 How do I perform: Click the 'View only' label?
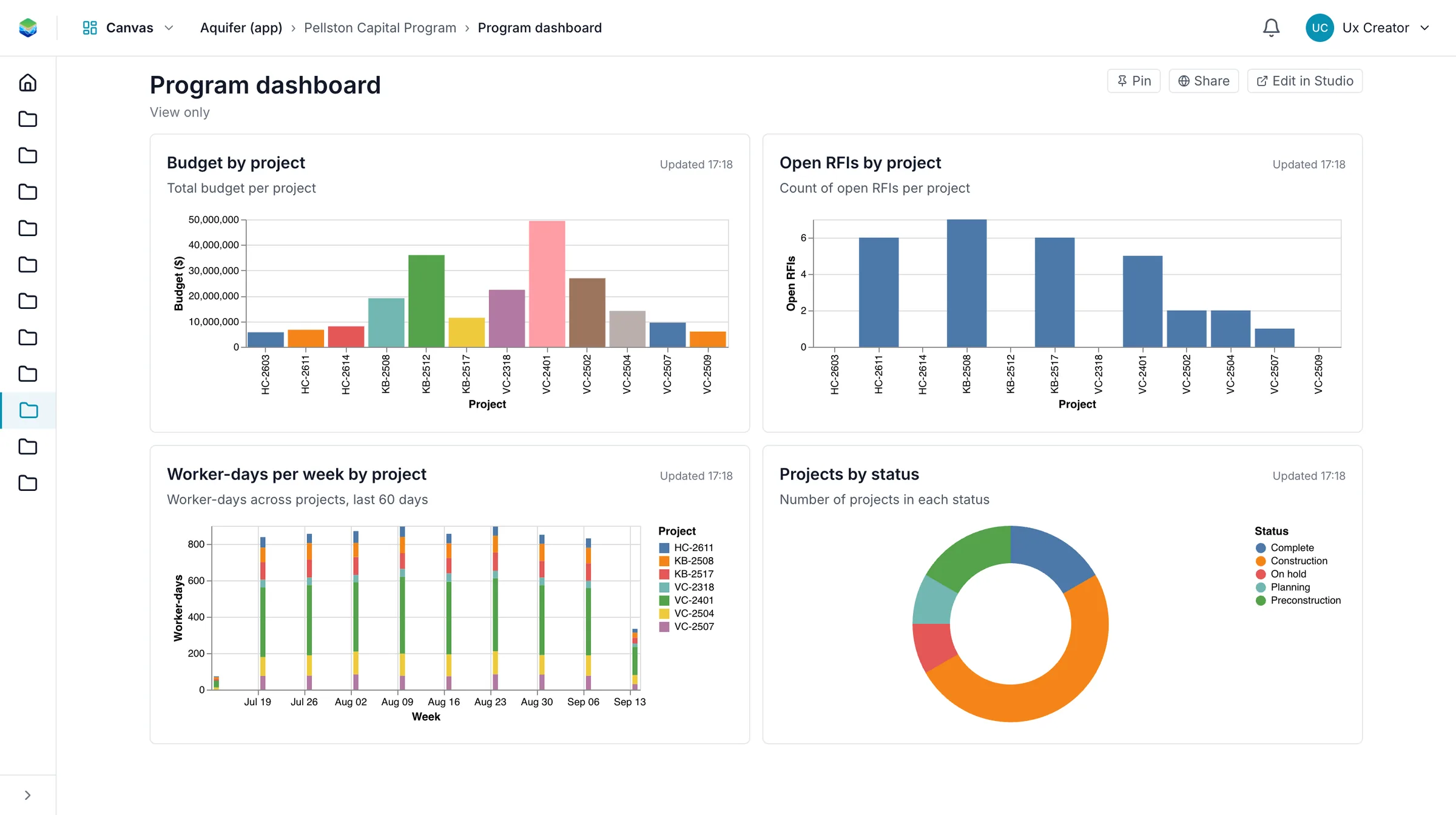tap(180, 112)
